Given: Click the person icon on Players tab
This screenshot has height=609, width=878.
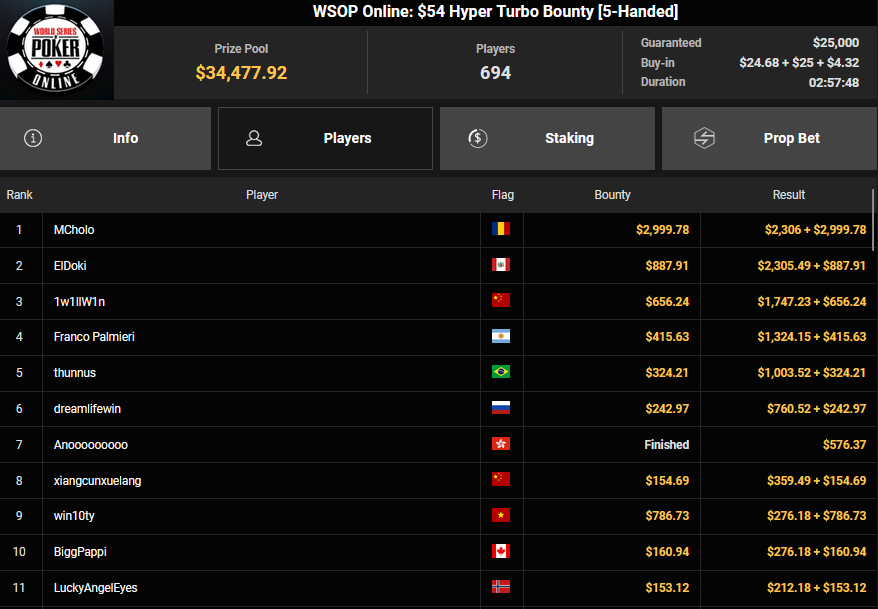Looking at the screenshot, I should point(254,139).
